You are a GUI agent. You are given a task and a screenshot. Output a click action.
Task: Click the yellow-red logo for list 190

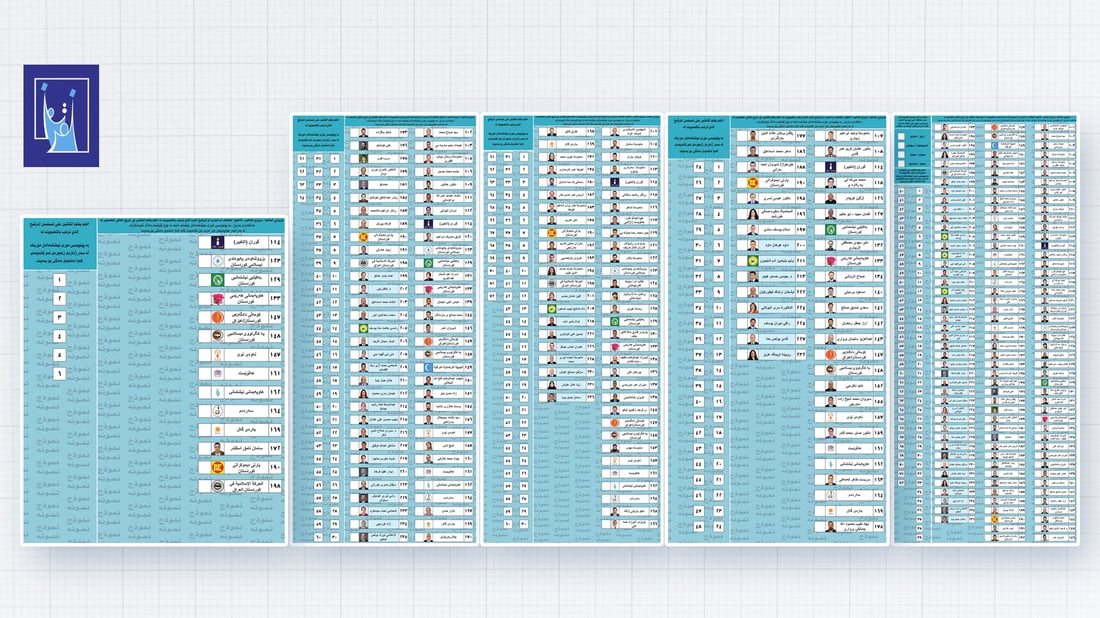click(215, 466)
